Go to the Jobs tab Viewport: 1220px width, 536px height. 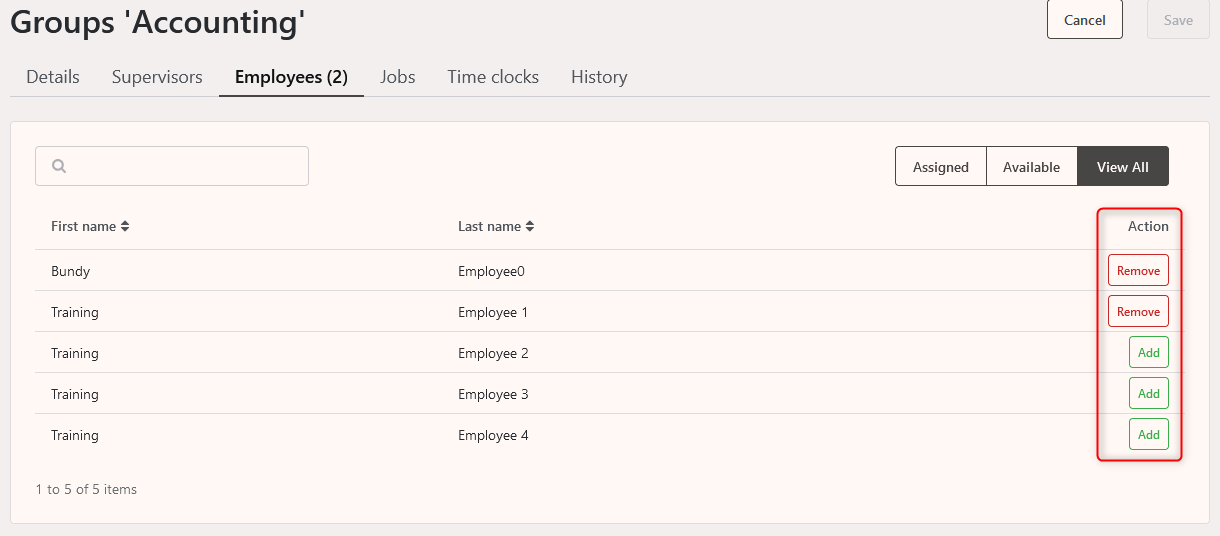tap(398, 77)
